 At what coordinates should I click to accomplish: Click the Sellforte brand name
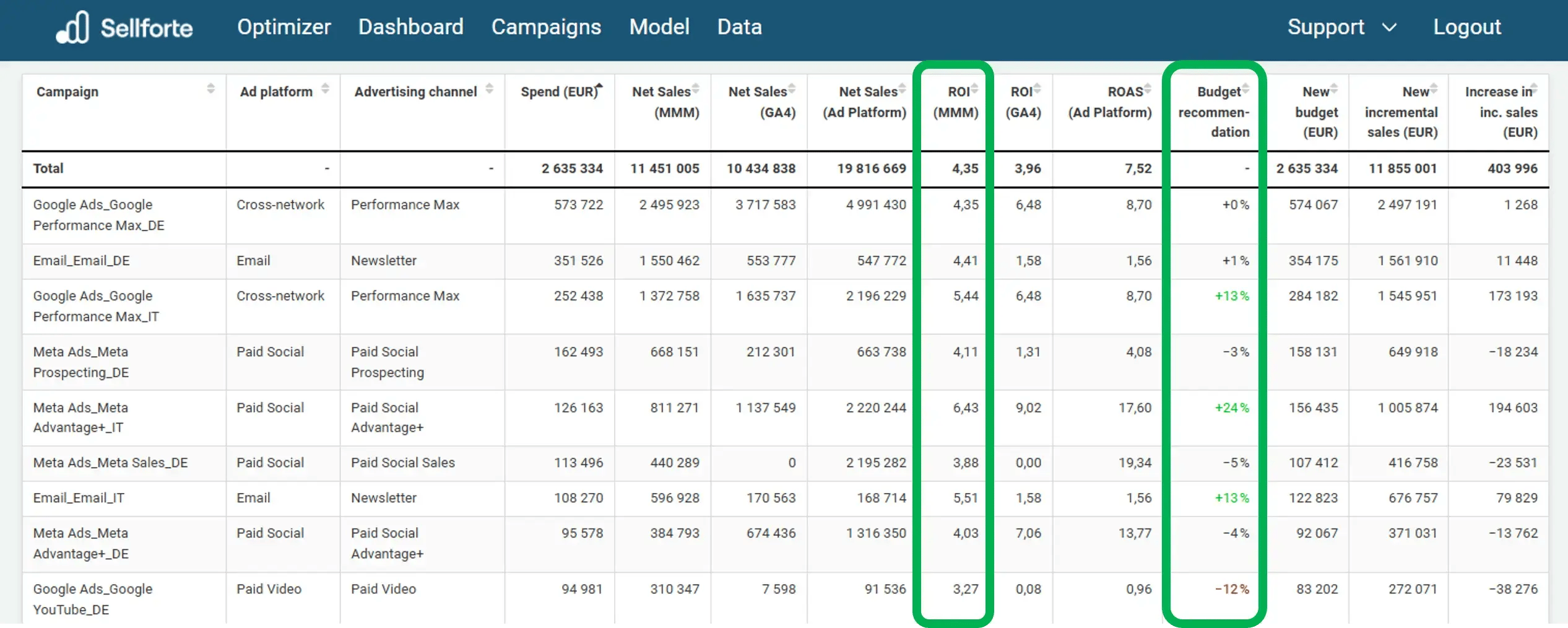click(147, 28)
